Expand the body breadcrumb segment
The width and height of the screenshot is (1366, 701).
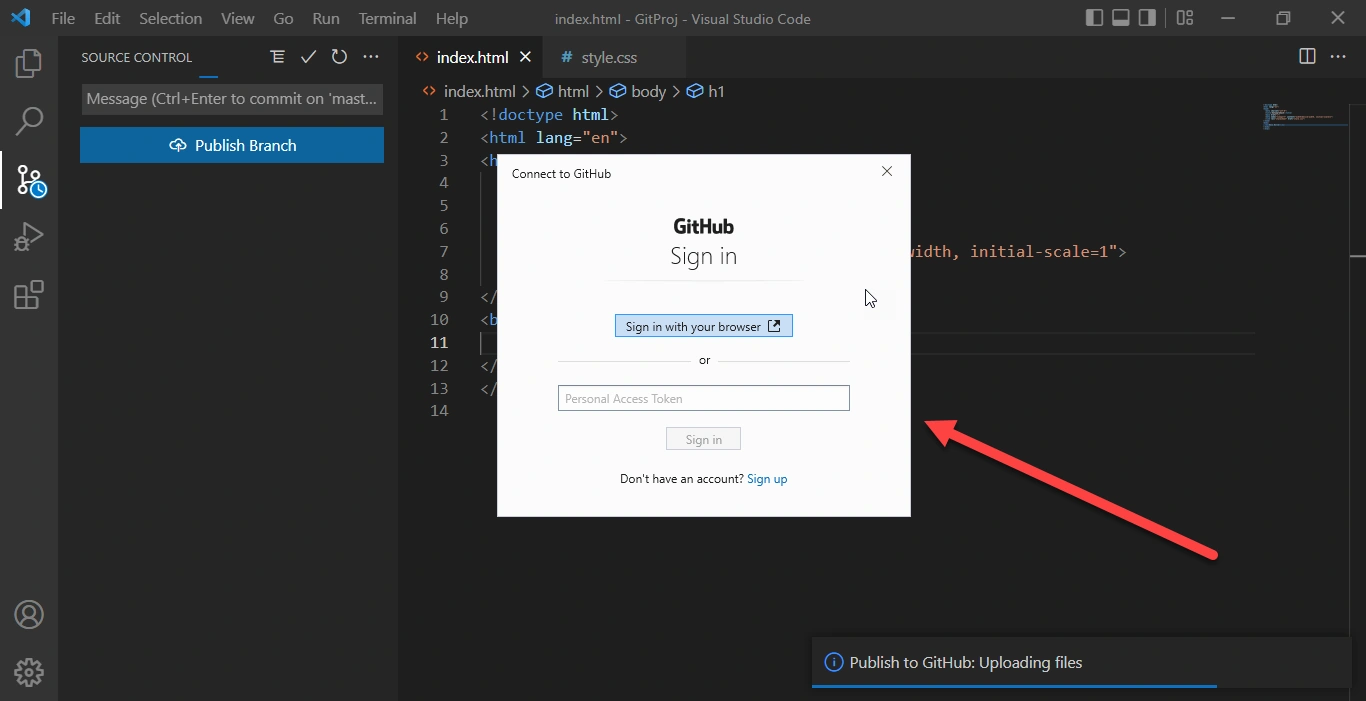[x=637, y=91]
